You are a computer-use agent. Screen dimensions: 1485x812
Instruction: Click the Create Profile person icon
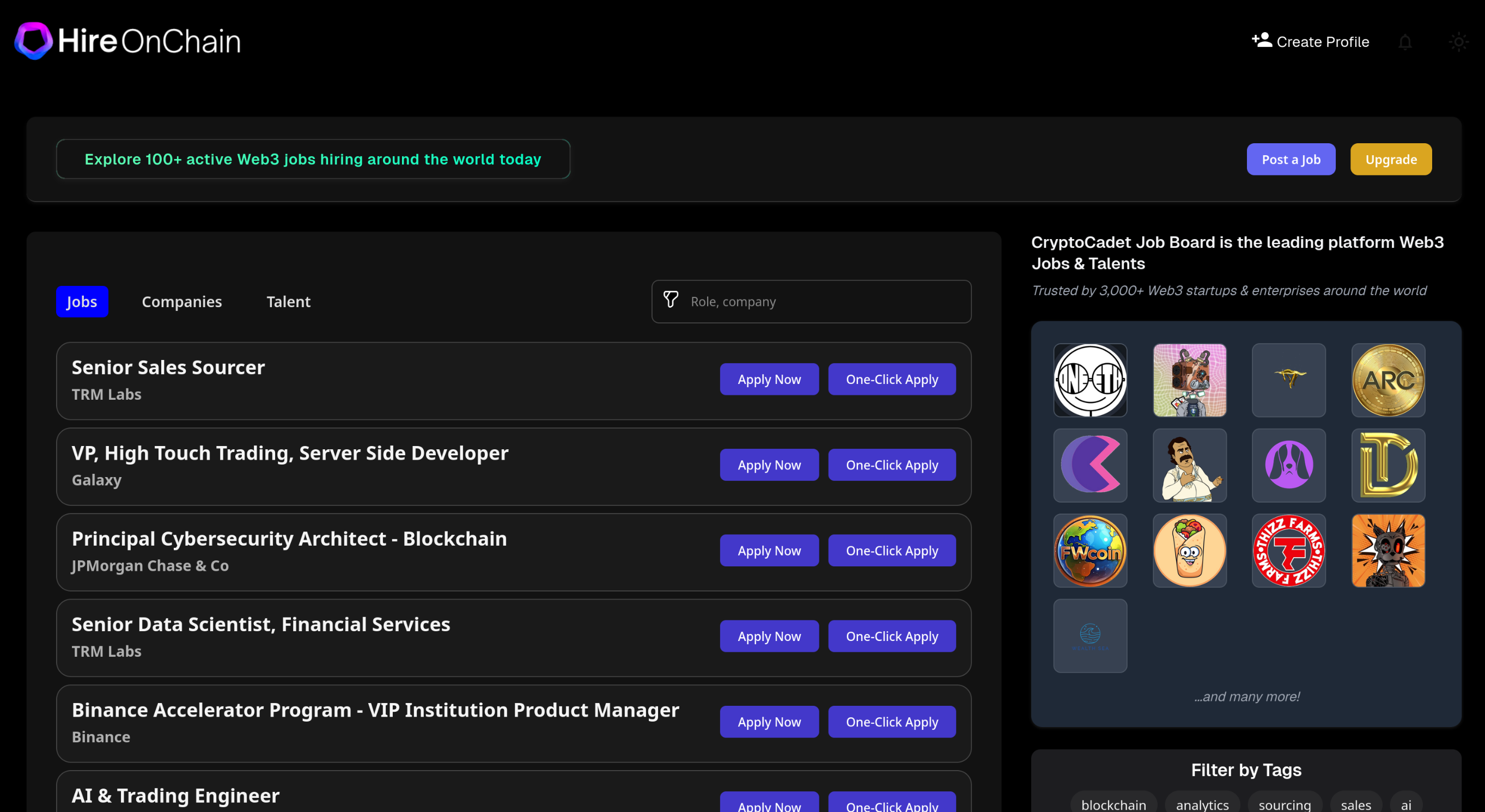(1261, 40)
